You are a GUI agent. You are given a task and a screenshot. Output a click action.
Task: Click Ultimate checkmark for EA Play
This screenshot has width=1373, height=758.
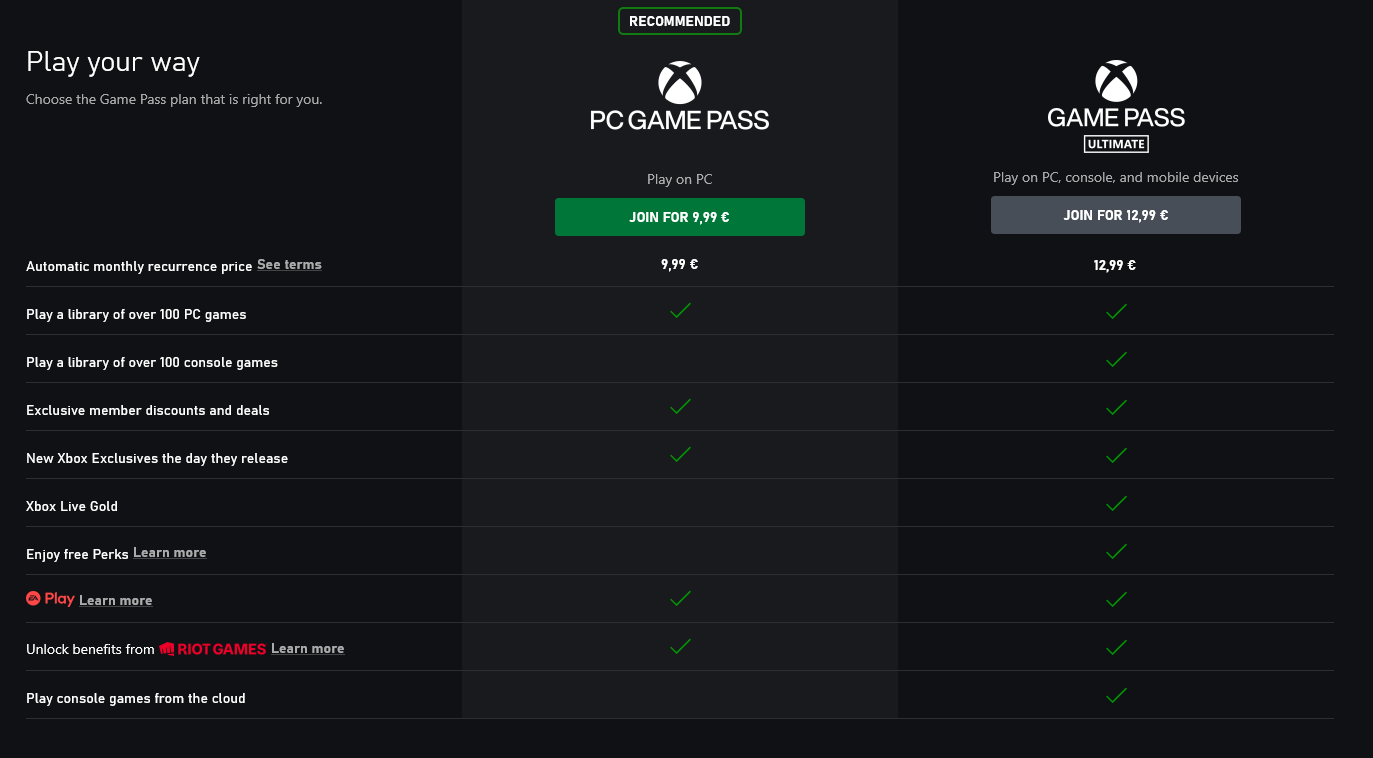click(x=1116, y=599)
